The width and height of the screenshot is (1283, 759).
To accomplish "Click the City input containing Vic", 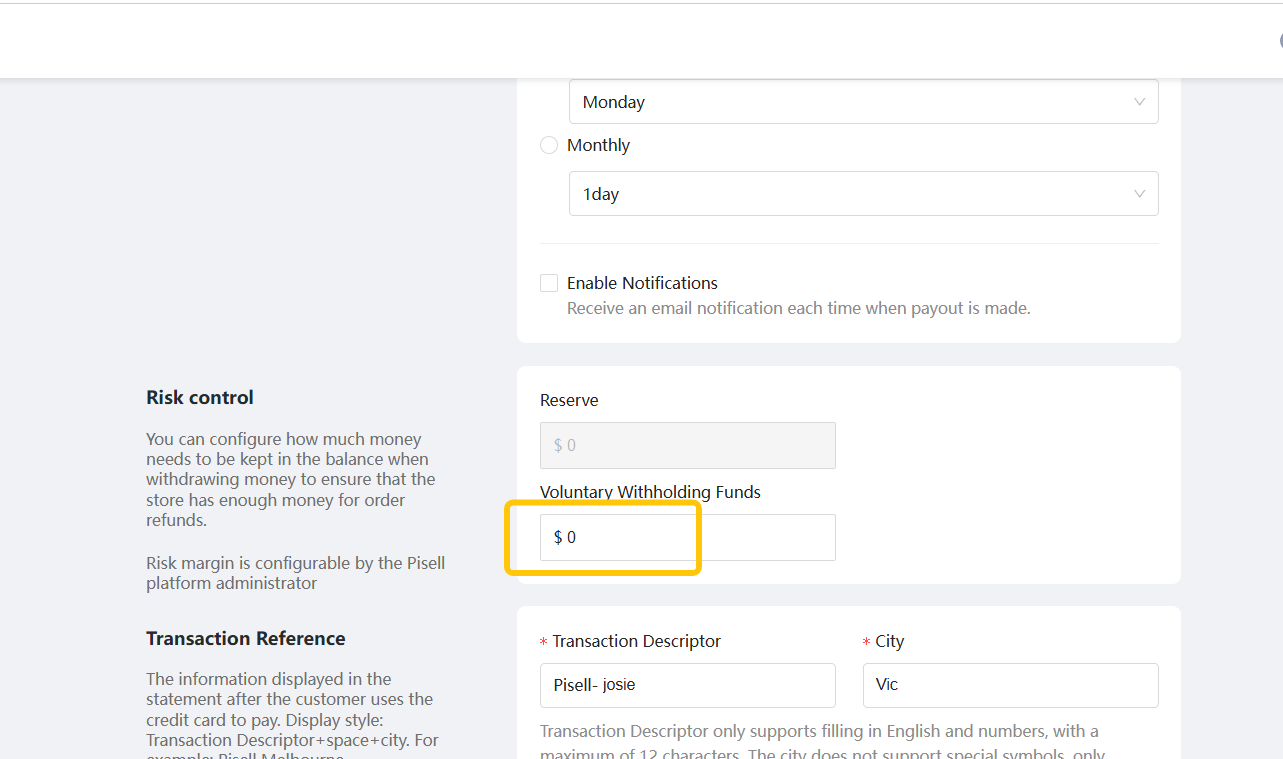I will [x=1010, y=685].
